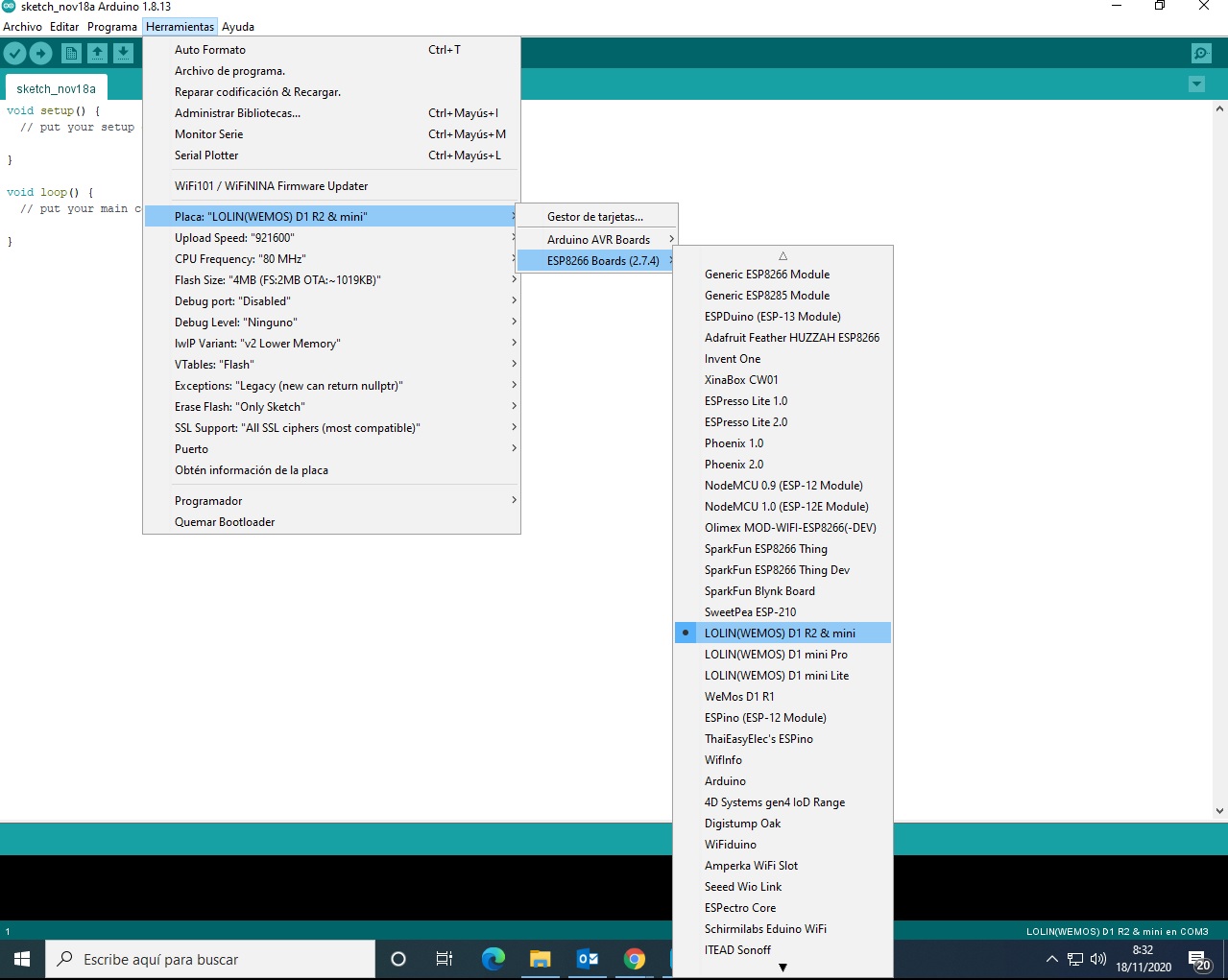The width and height of the screenshot is (1228, 980).
Task: Open Serial Plotter menu entry
Action: pos(332,155)
